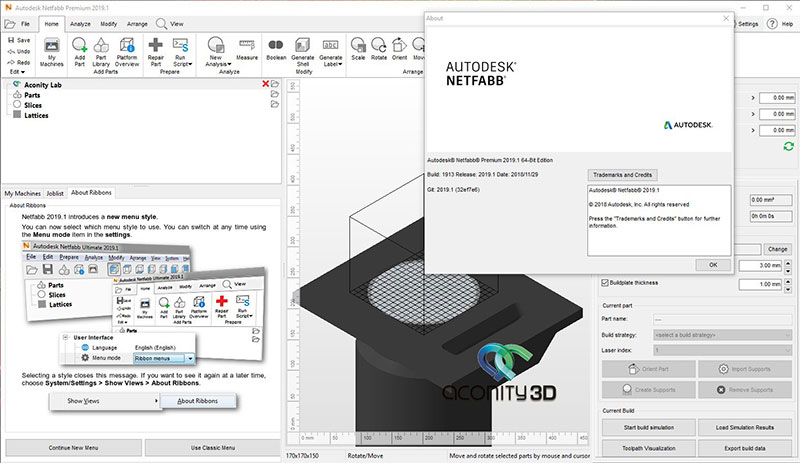The height and width of the screenshot is (463, 800).
Task: Switch to the Home ribbon tab
Action: tap(52, 24)
